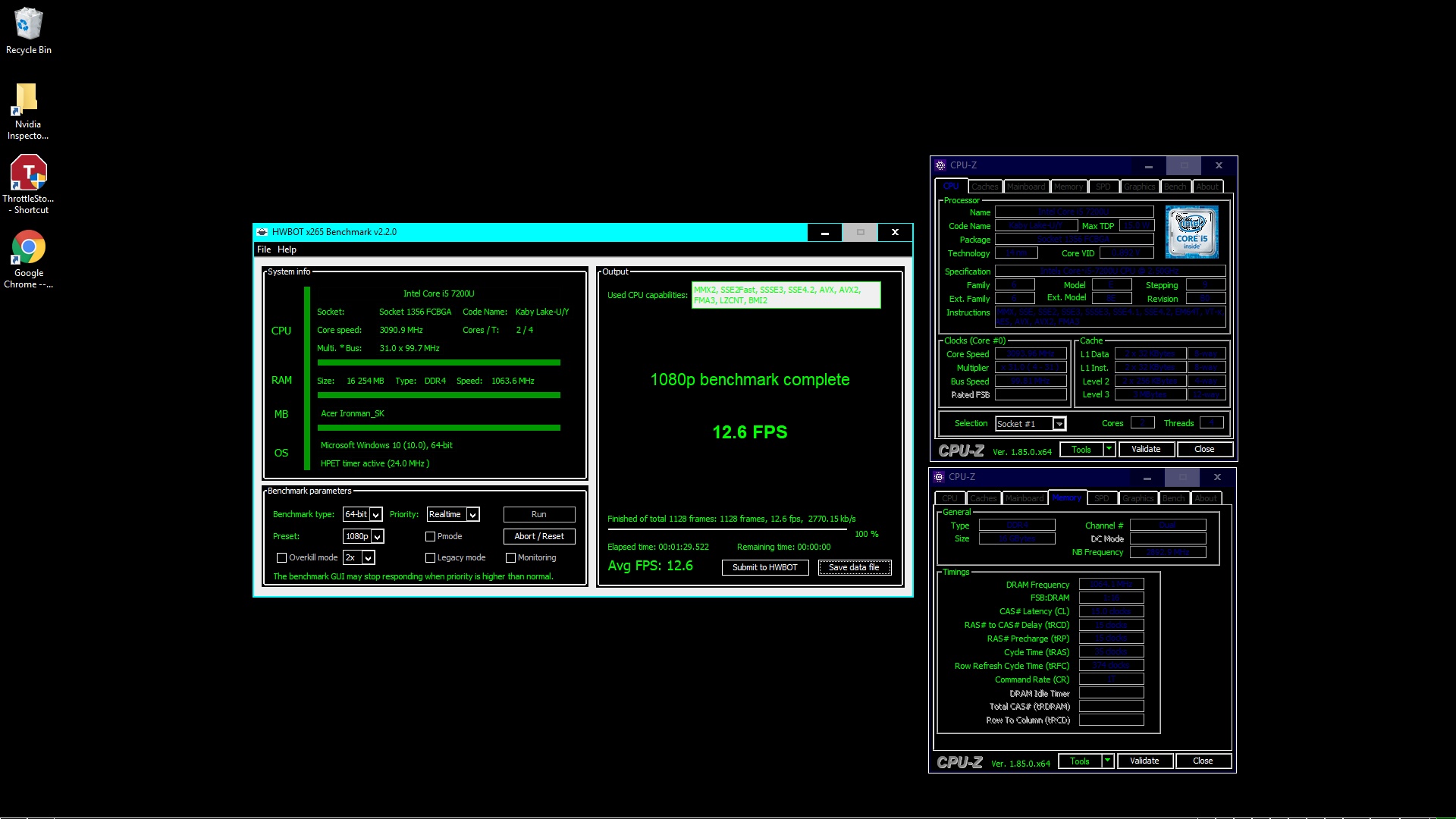
Task: Minimize the lower CPU-Z window
Action: point(1147,477)
